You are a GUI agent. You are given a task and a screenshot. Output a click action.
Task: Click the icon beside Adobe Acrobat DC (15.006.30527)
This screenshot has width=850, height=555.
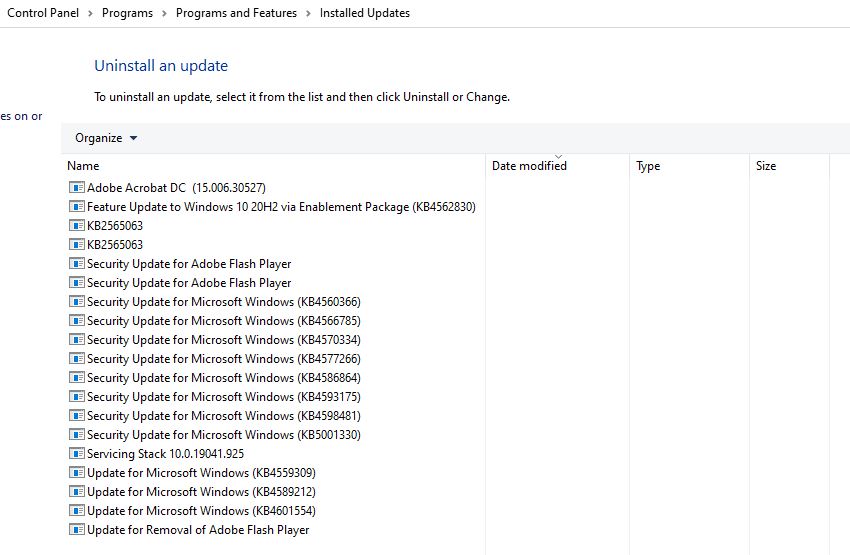click(77, 188)
